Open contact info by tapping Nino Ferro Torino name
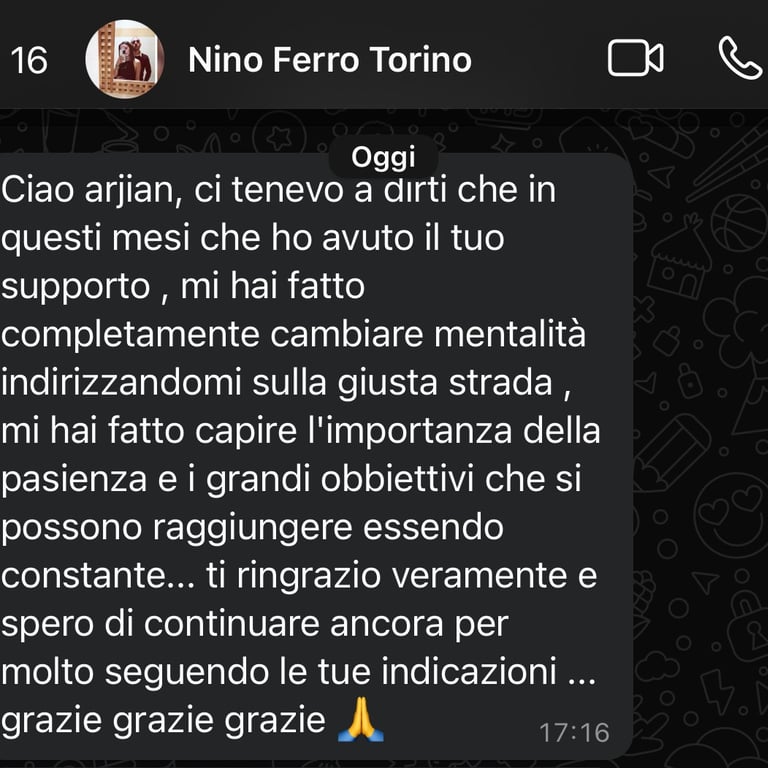Image resolution: width=768 pixels, height=768 pixels. pyautogui.click(x=330, y=60)
